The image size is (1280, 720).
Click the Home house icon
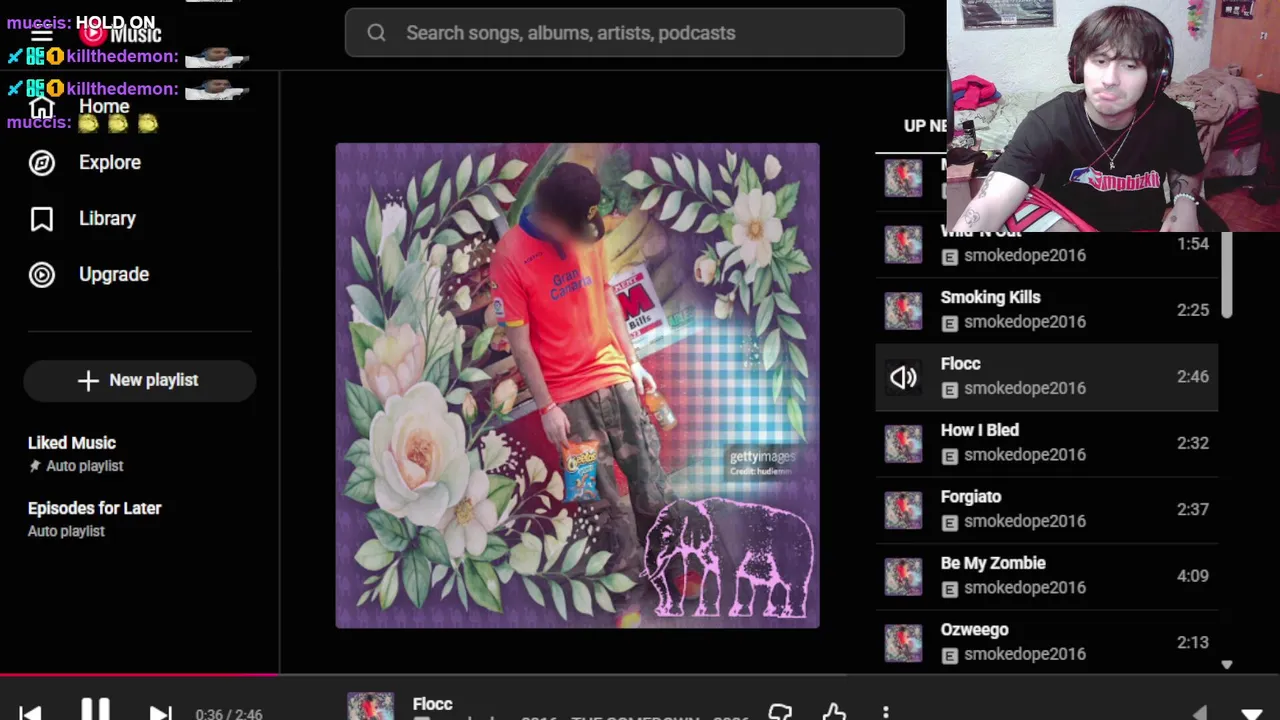tap(41, 106)
